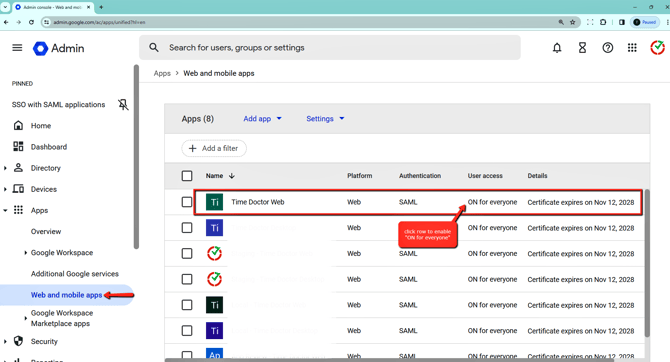Click the Google Admin logo
Screen dimensions: 670x362
click(59, 48)
